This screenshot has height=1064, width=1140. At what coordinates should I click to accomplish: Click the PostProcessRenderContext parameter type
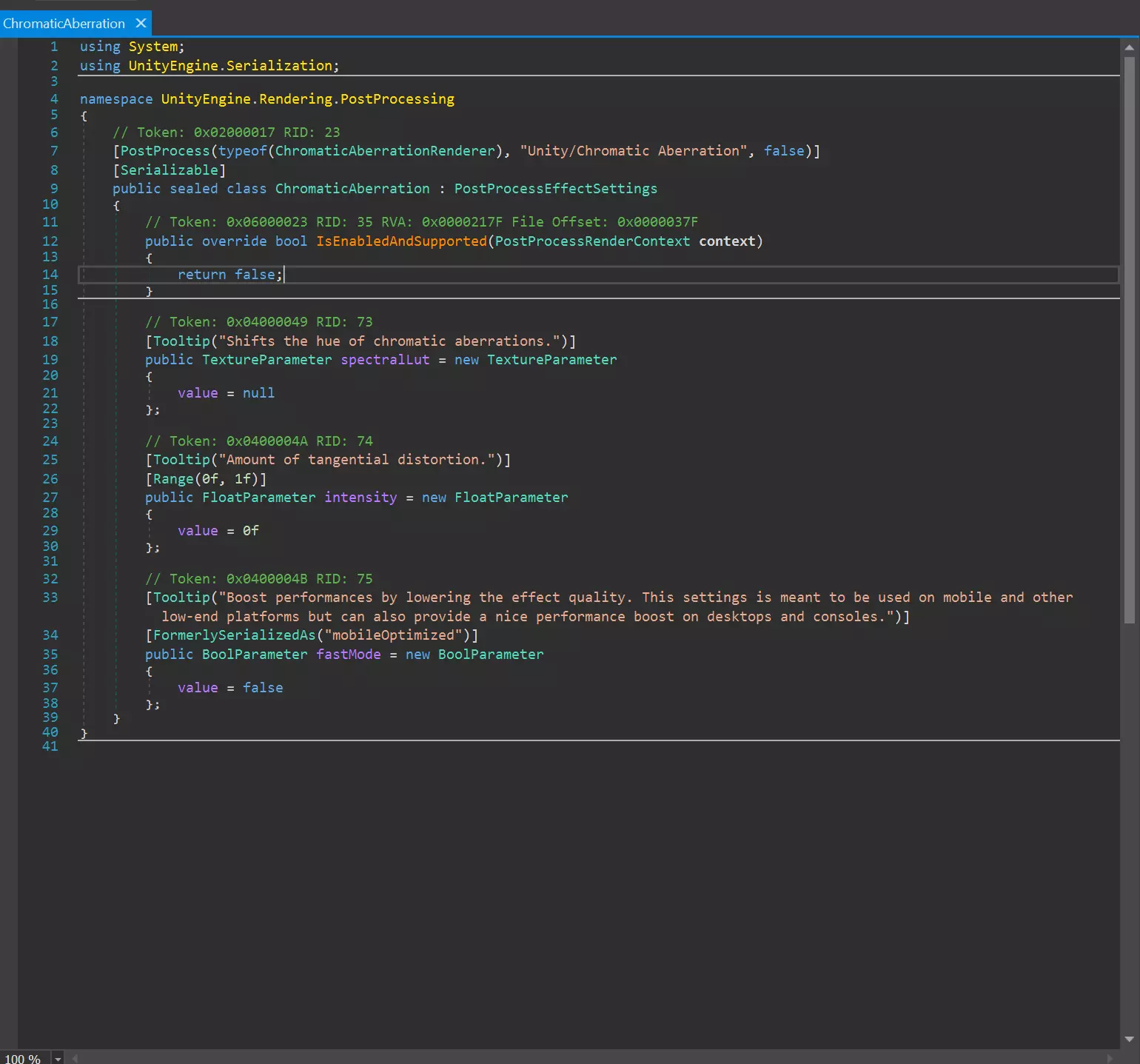point(592,241)
